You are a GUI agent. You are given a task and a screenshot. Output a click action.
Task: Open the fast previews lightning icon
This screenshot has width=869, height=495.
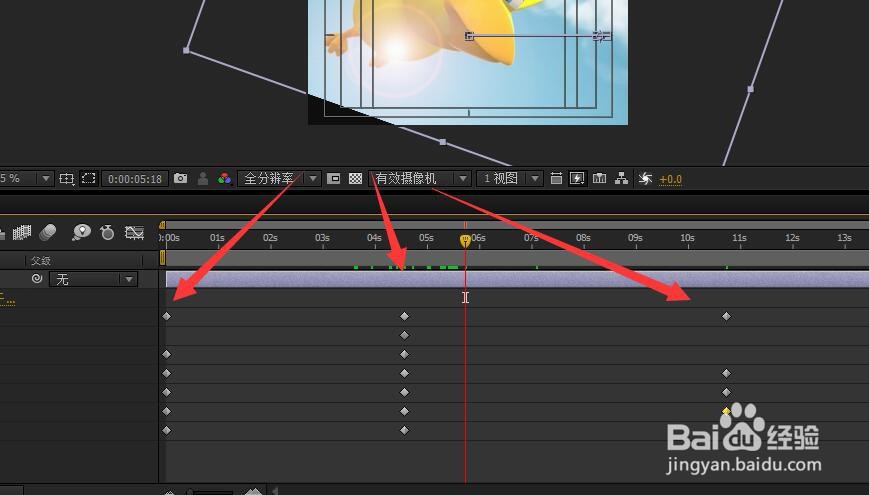click(x=577, y=178)
